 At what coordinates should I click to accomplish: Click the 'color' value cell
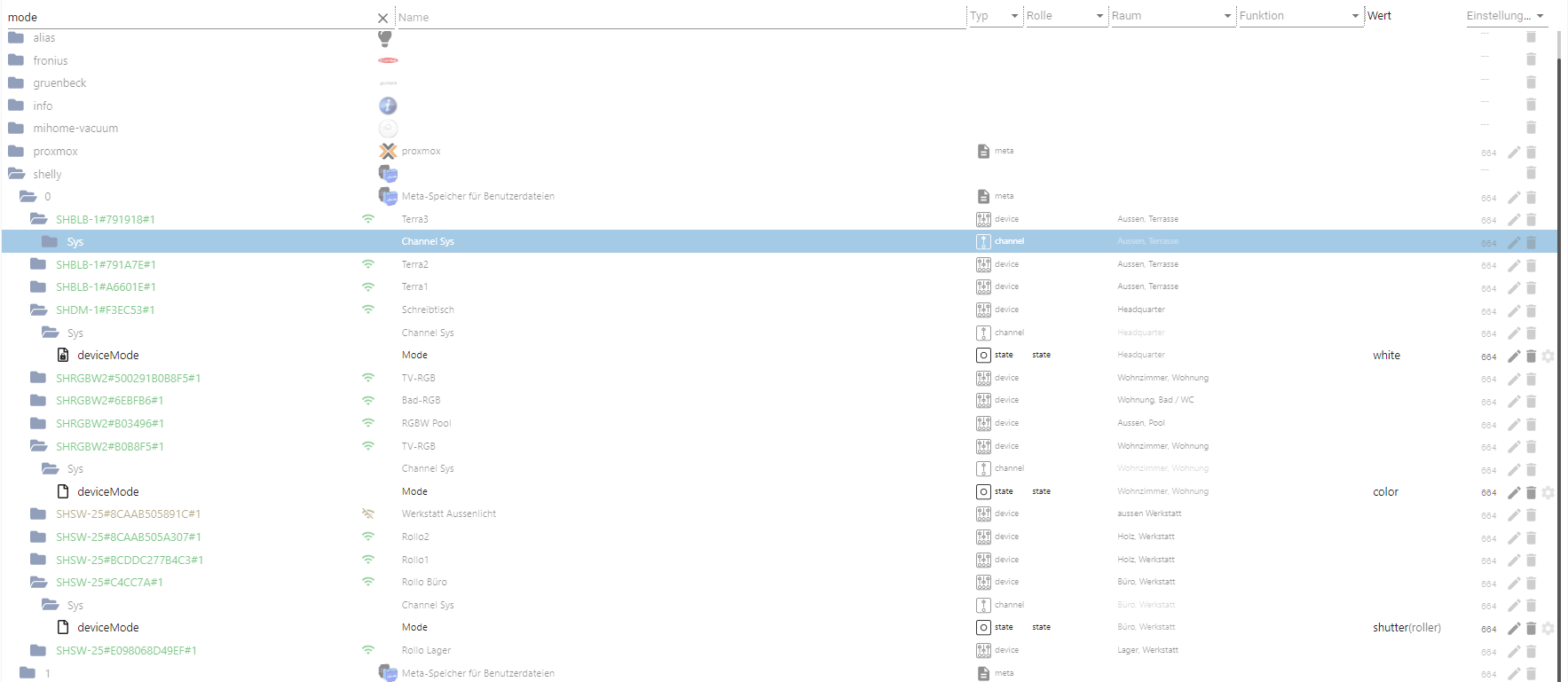tap(1385, 492)
